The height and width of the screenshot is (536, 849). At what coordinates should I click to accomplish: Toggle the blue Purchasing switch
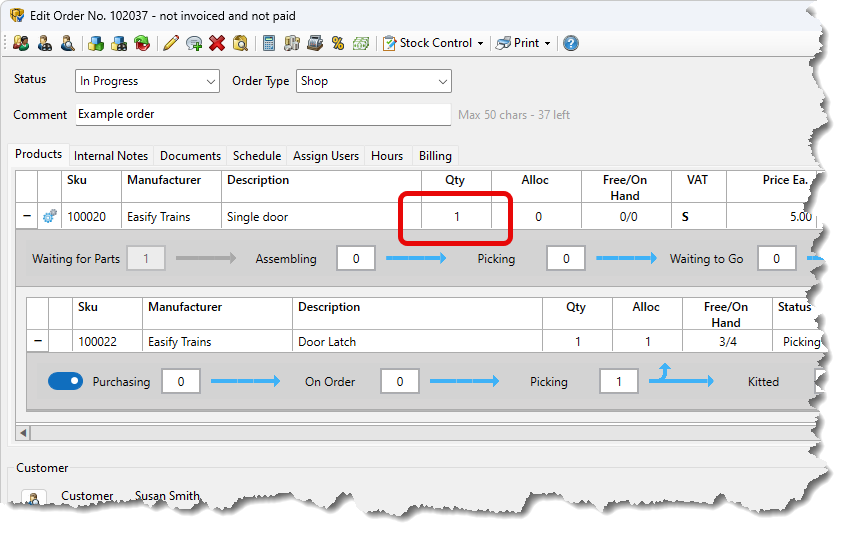[x=66, y=381]
